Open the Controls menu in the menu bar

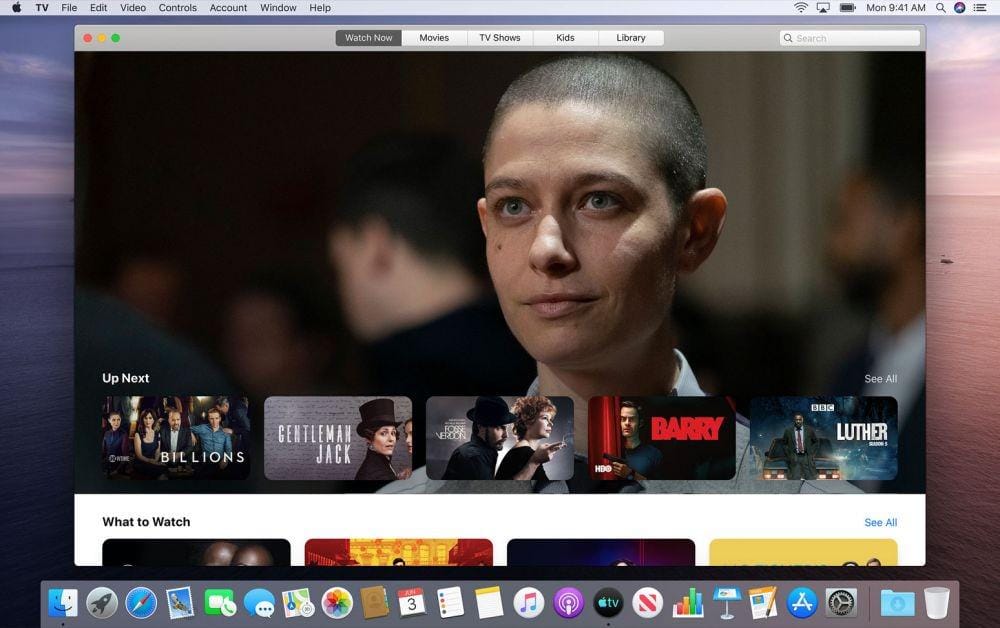click(177, 8)
